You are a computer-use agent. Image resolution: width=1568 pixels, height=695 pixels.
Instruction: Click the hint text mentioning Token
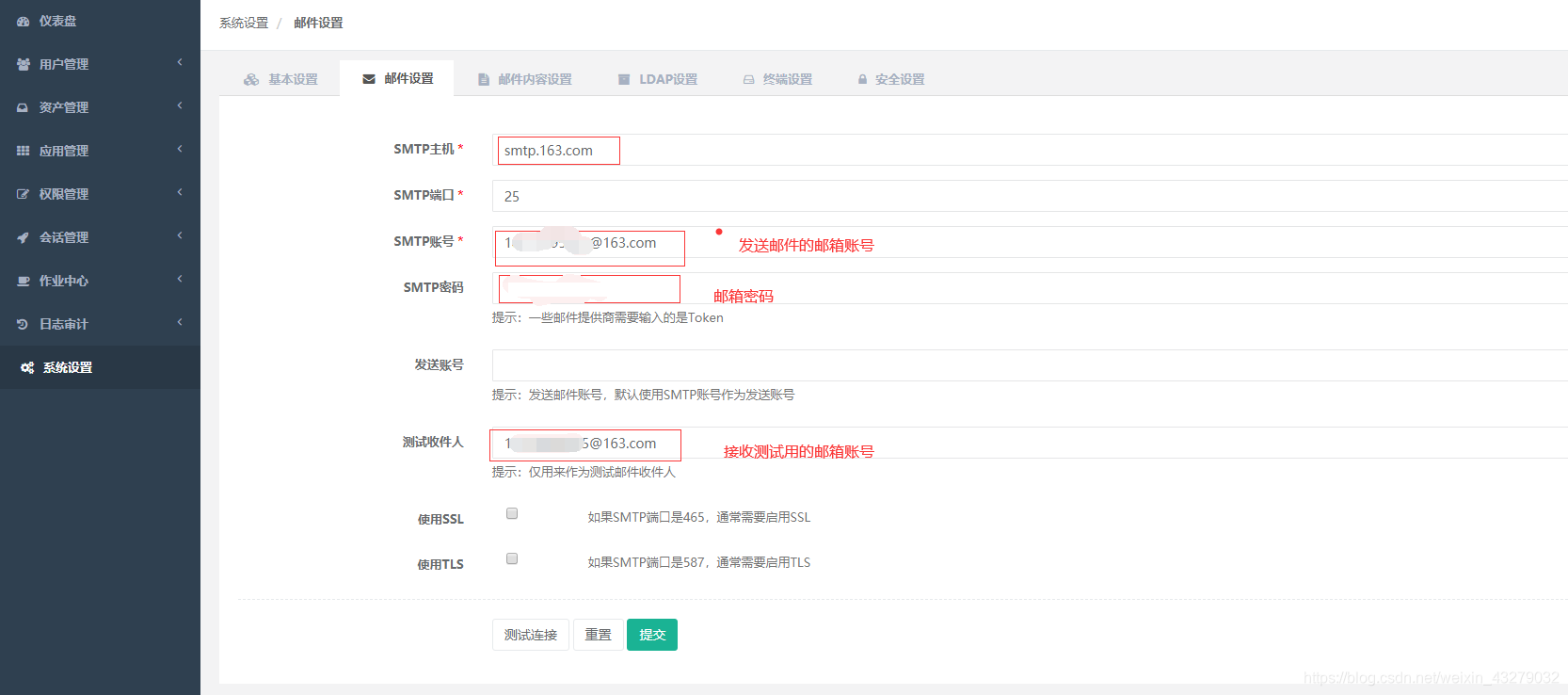click(608, 318)
